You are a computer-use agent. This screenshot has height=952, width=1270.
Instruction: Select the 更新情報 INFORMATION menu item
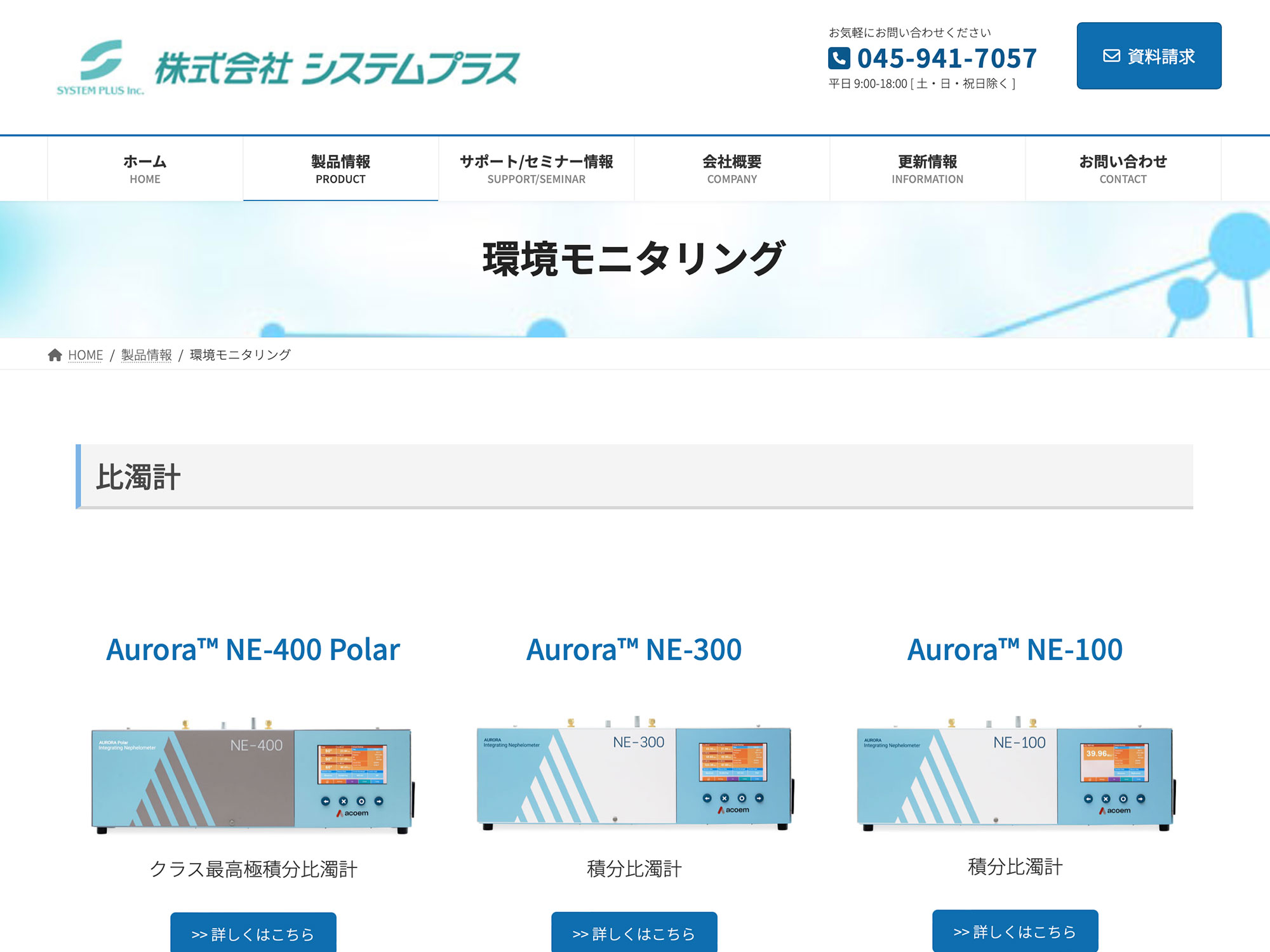click(x=927, y=169)
